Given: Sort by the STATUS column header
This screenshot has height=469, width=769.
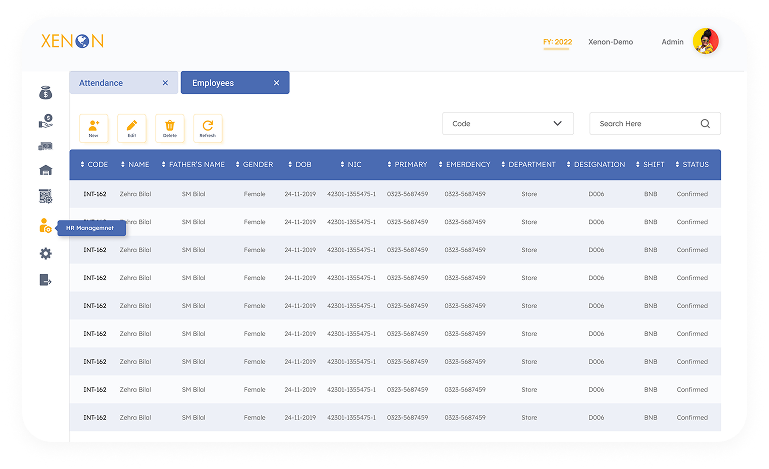Looking at the screenshot, I should tap(694, 165).
